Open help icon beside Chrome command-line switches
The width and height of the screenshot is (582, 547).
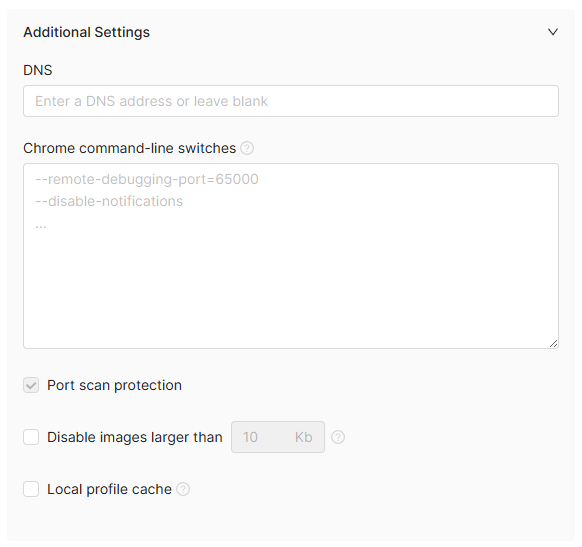point(247,148)
